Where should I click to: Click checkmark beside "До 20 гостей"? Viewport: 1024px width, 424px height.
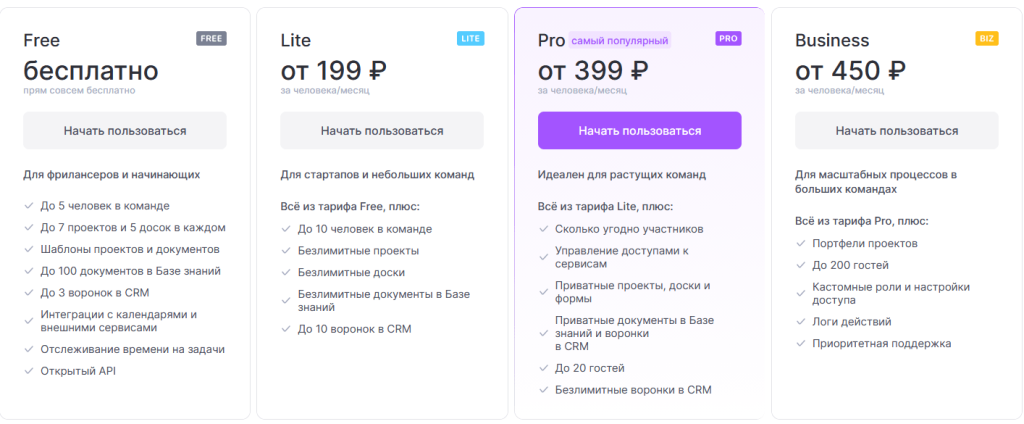[543, 368]
